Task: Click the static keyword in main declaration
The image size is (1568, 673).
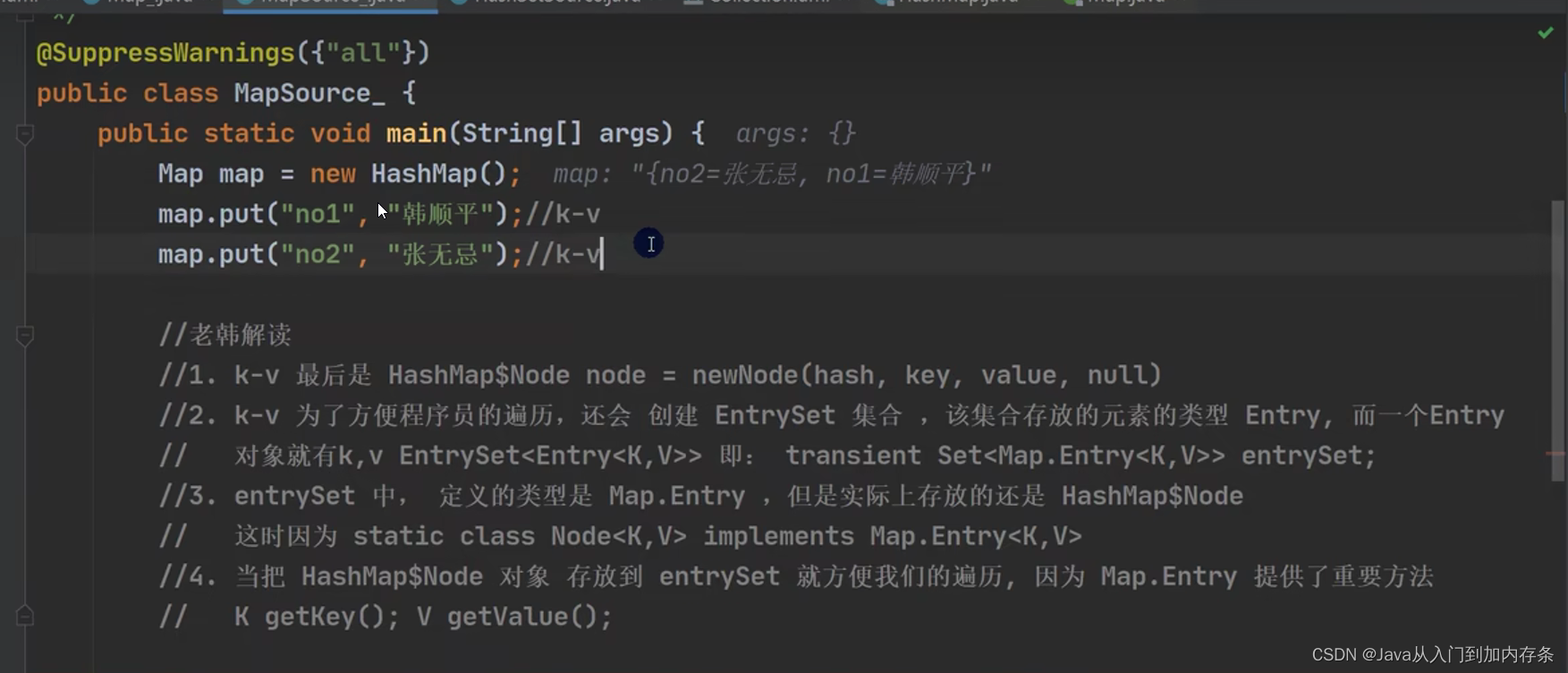Action: [x=249, y=133]
